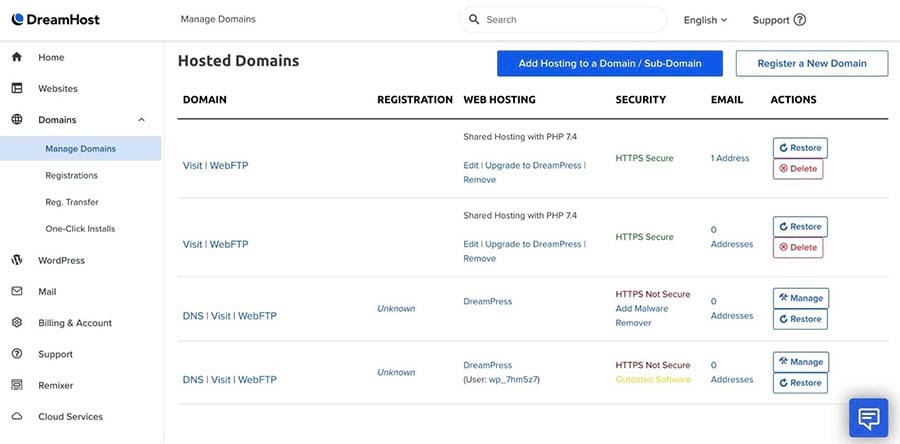Click Register a New Domain button
This screenshot has width=900, height=444.
click(x=811, y=63)
